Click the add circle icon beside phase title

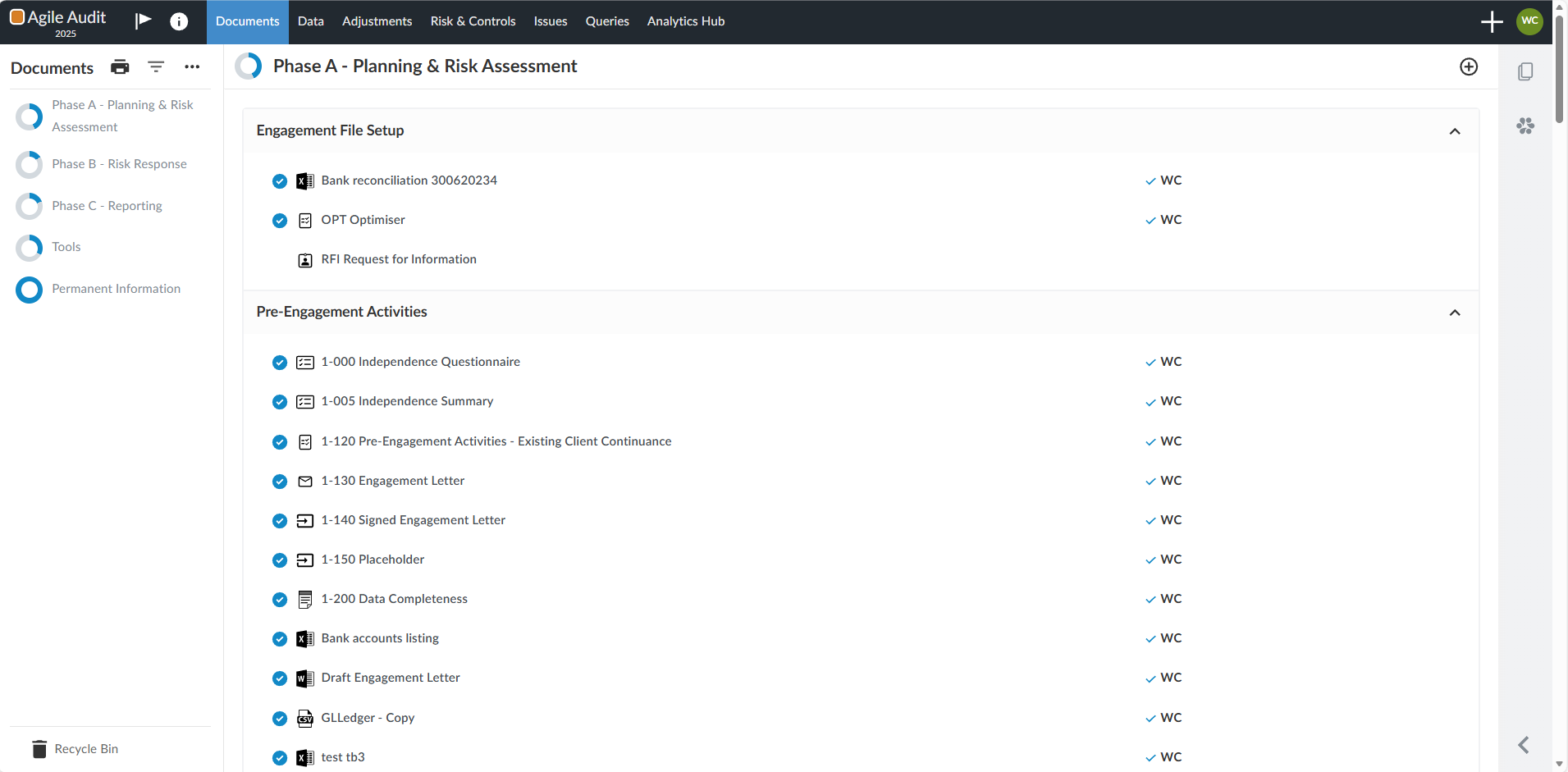pos(1469,67)
